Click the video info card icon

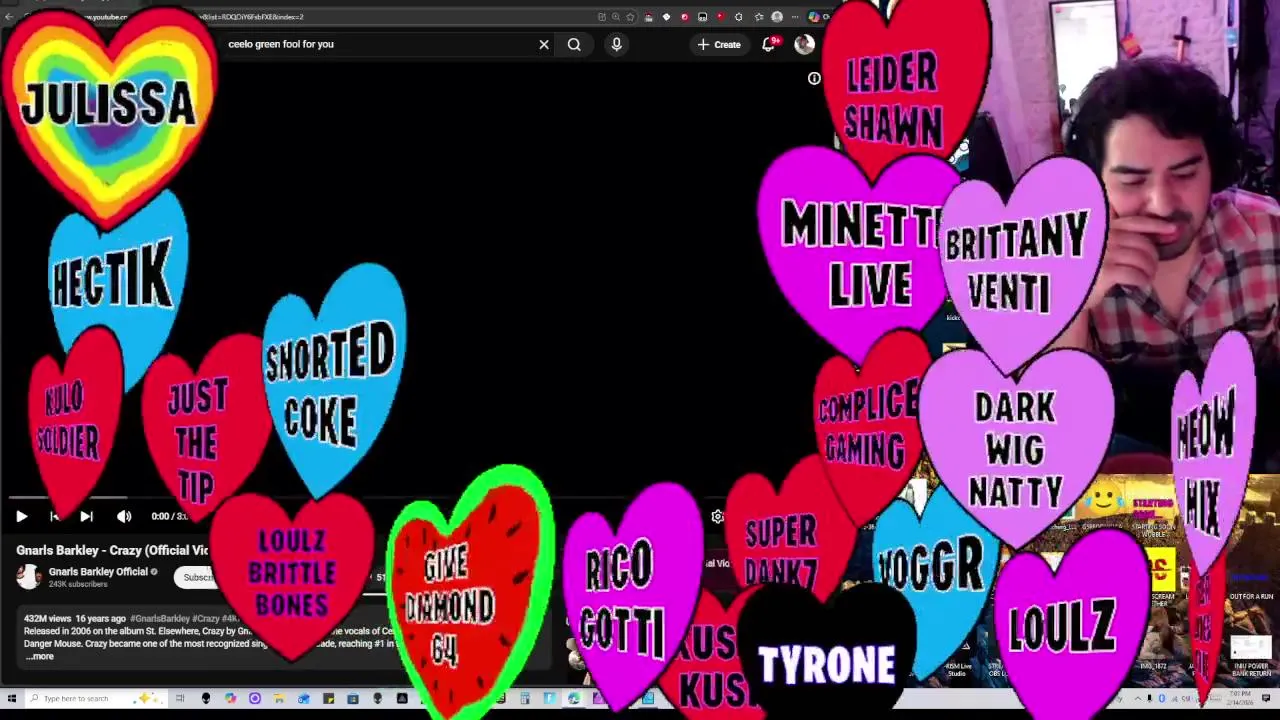(814, 78)
